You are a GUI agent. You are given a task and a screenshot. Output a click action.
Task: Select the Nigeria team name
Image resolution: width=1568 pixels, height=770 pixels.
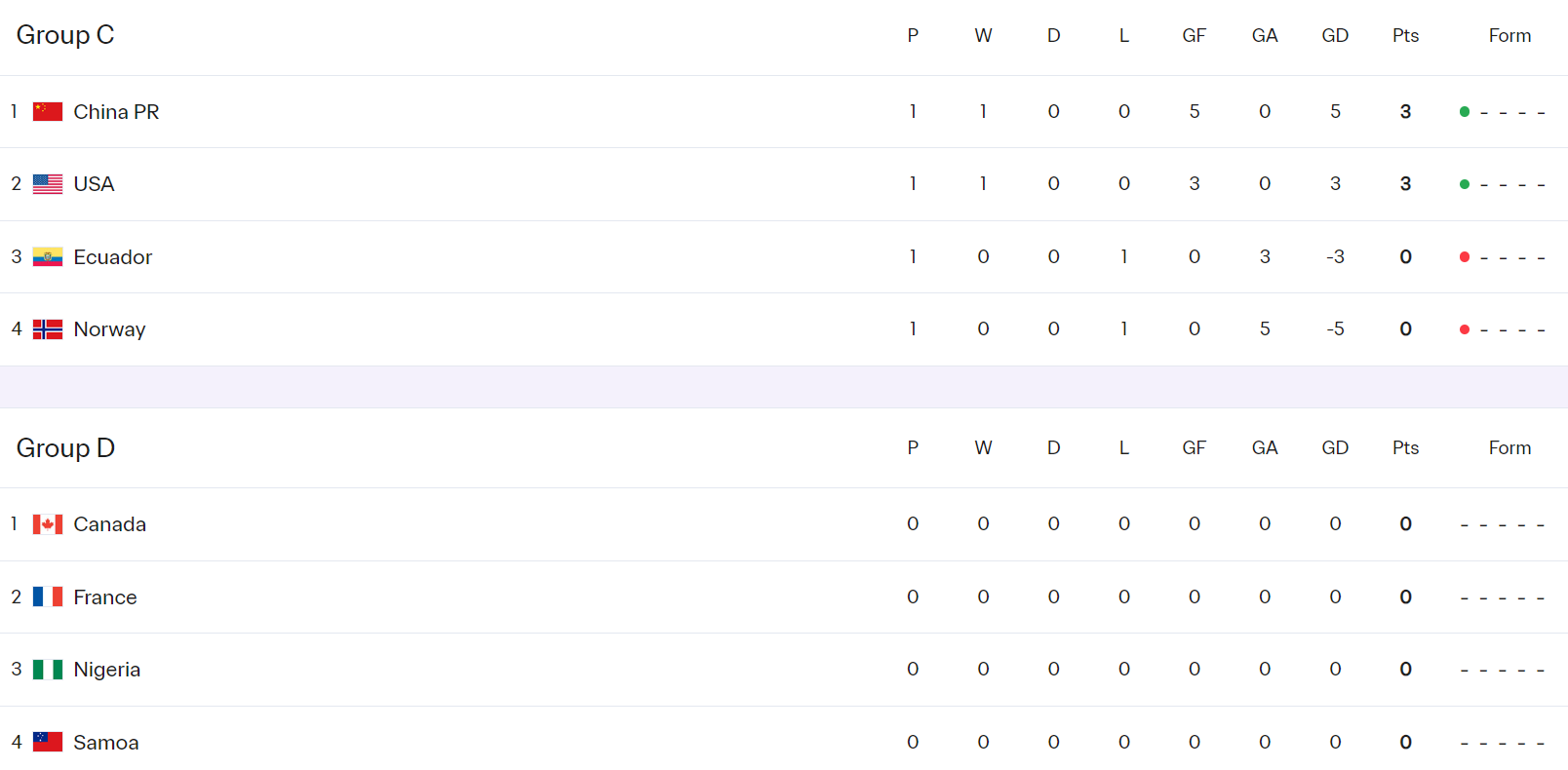tap(106, 670)
